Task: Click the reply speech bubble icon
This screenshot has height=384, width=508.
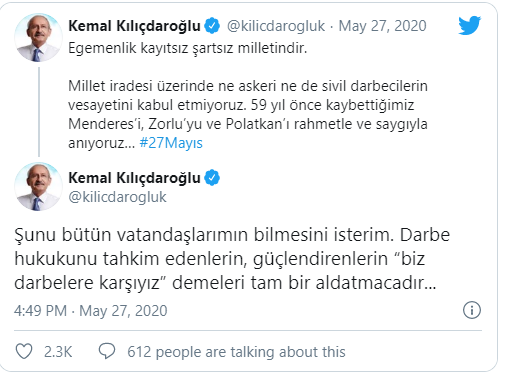Action: point(107,351)
